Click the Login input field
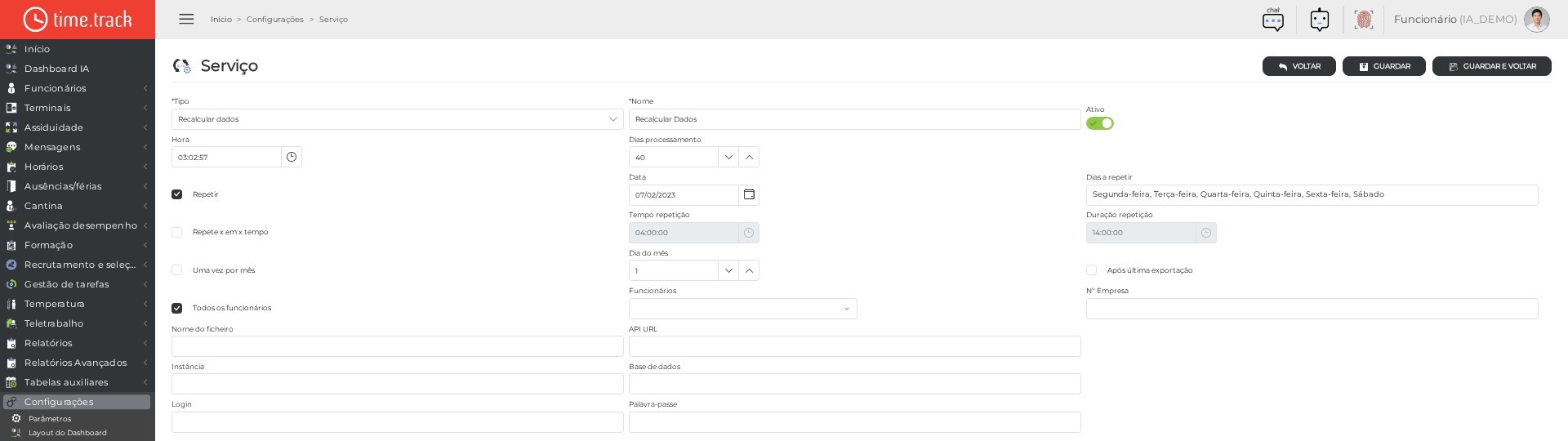The image size is (1568, 441). (x=398, y=422)
